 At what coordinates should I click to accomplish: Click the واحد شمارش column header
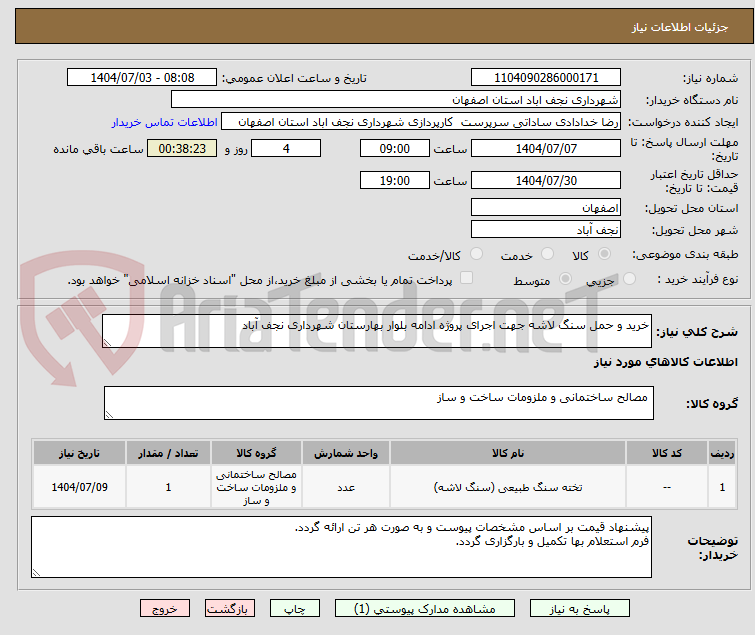tap(346, 453)
